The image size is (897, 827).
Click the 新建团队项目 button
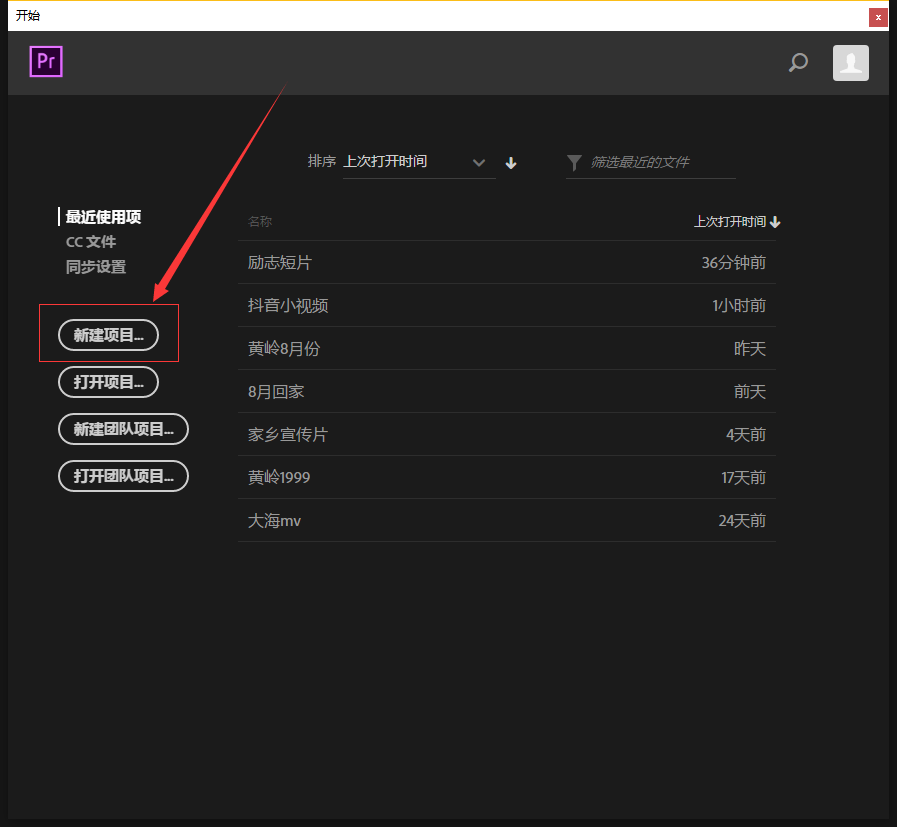point(123,429)
